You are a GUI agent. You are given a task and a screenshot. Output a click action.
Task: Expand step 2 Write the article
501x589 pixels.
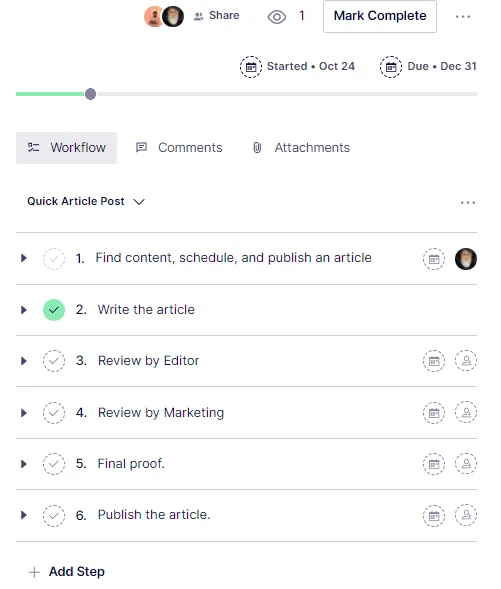(x=24, y=310)
